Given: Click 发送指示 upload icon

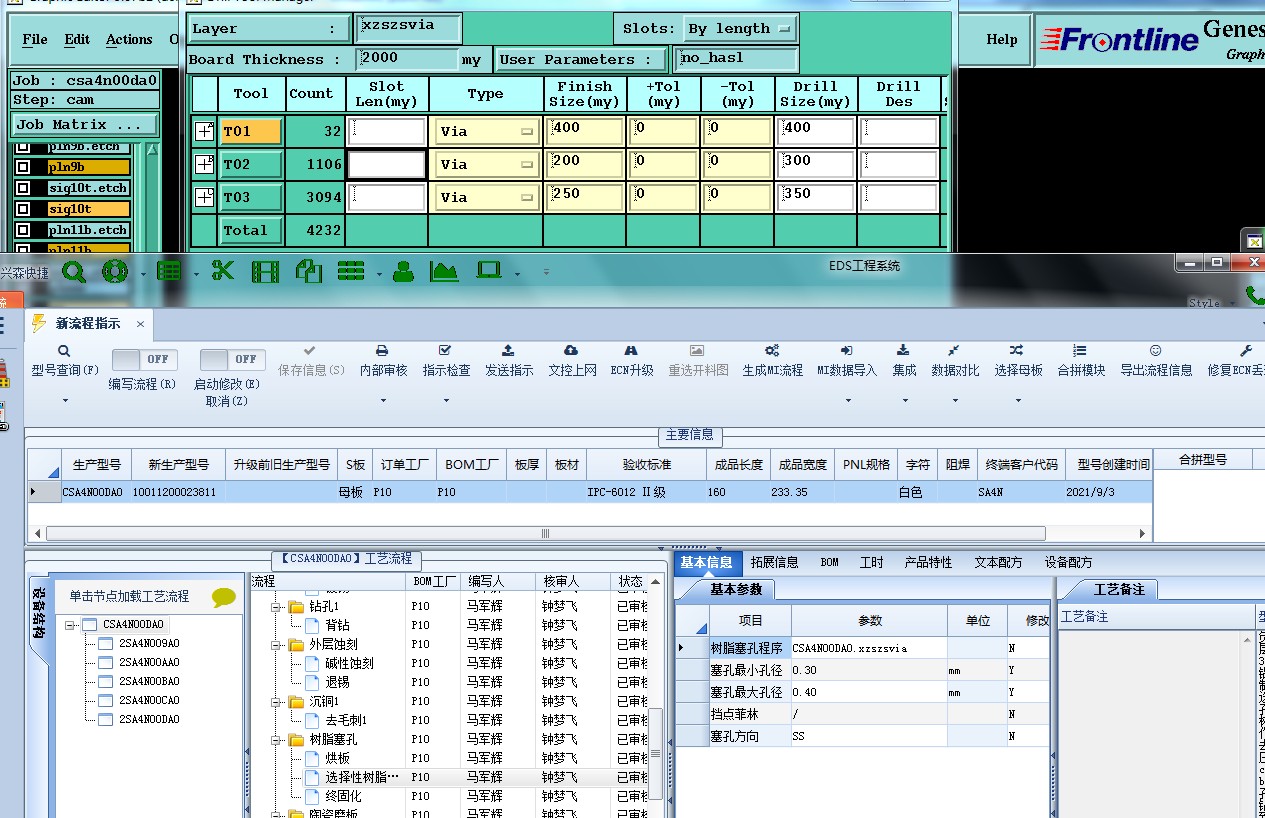Looking at the screenshot, I should [508, 351].
